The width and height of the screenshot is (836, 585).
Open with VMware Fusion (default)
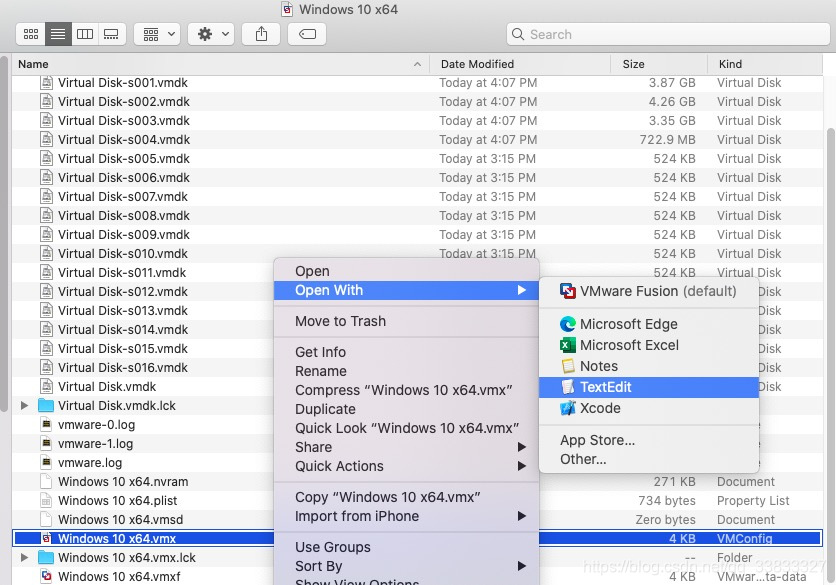tap(649, 291)
